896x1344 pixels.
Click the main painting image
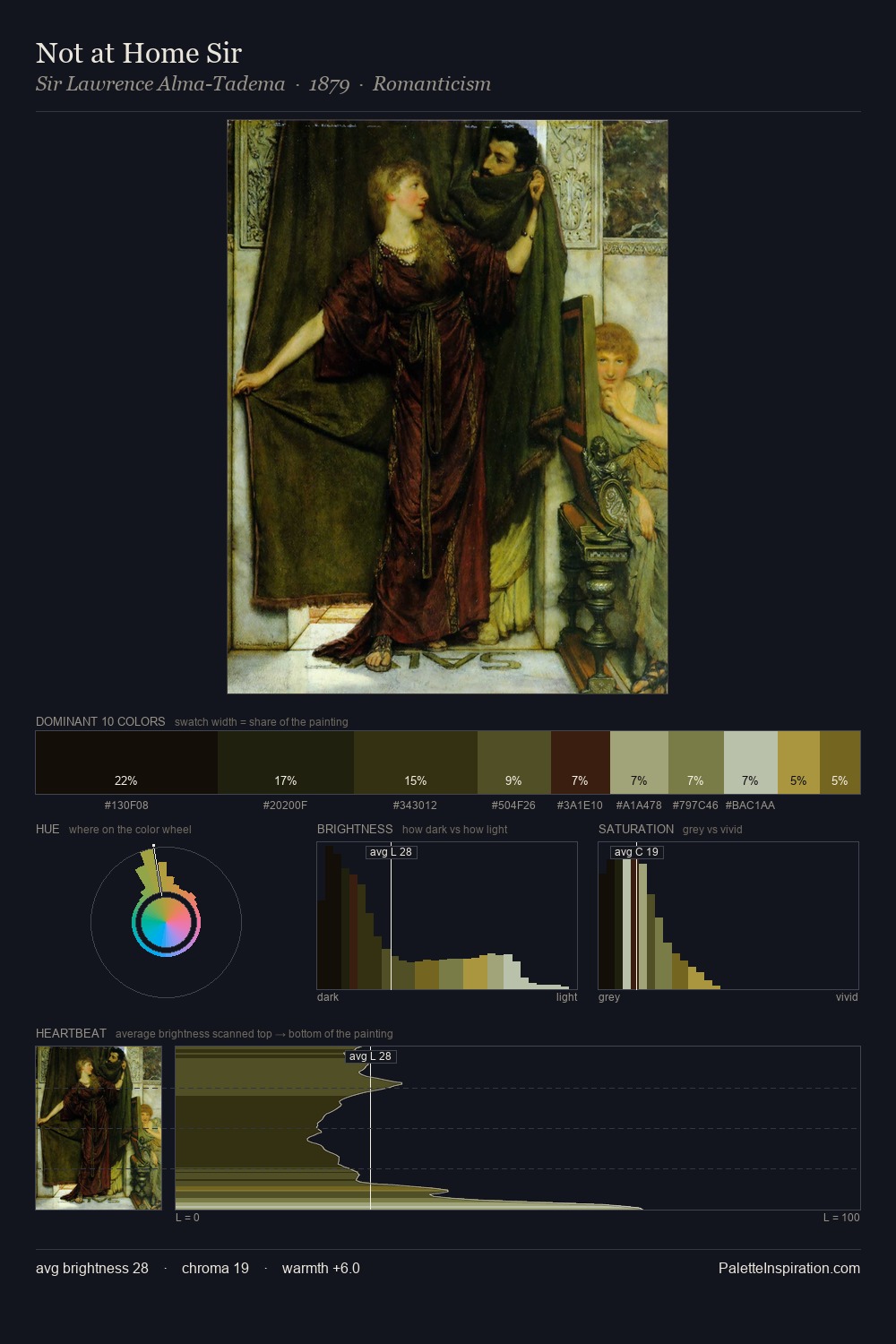[x=447, y=407]
